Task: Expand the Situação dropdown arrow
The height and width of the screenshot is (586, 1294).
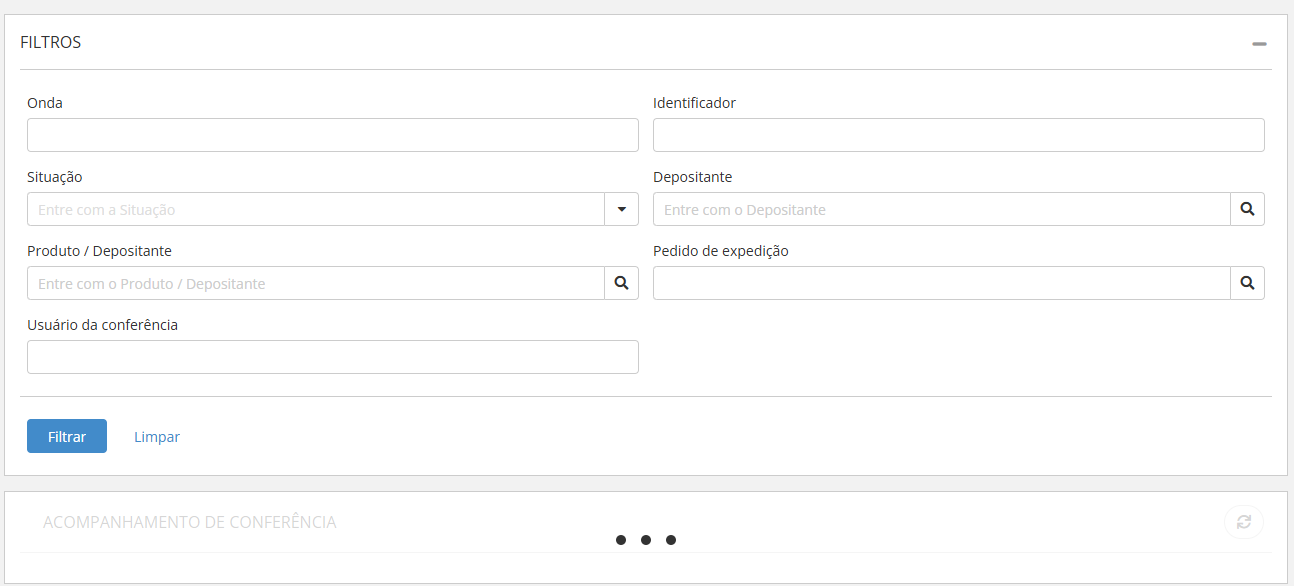Action: [621, 209]
